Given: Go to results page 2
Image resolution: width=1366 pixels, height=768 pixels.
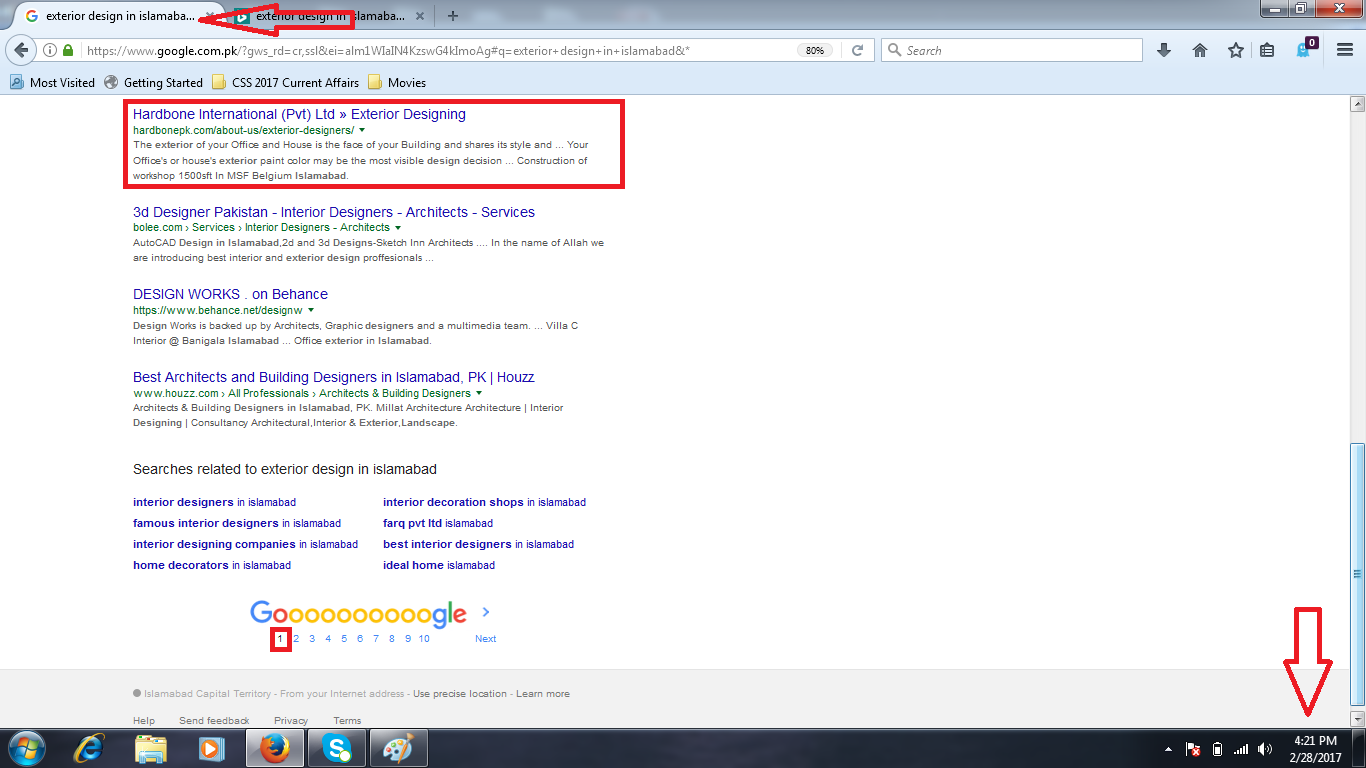Looking at the screenshot, I should point(296,638).
